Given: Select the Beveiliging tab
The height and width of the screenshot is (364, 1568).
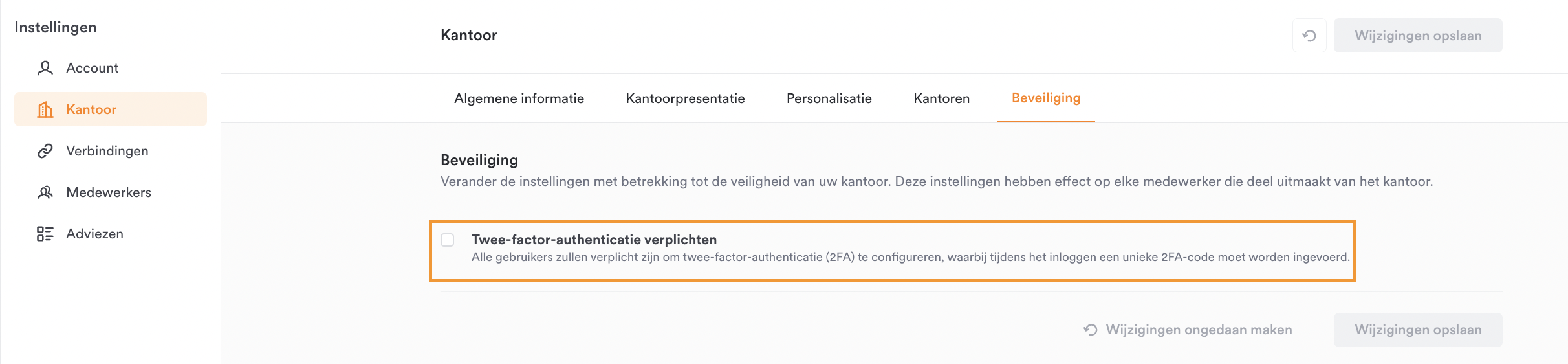Looking at the screenshot, I should tap(1046, 98).
